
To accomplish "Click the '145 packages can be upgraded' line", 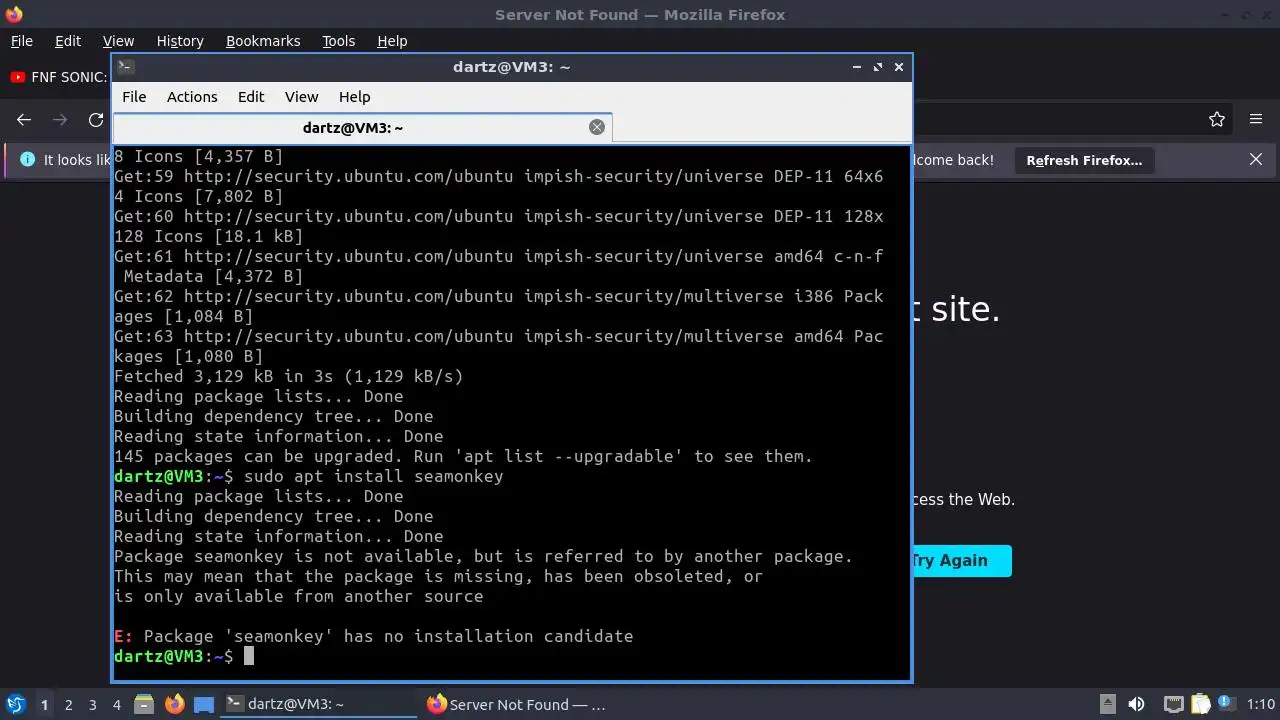I will [463, 456].
